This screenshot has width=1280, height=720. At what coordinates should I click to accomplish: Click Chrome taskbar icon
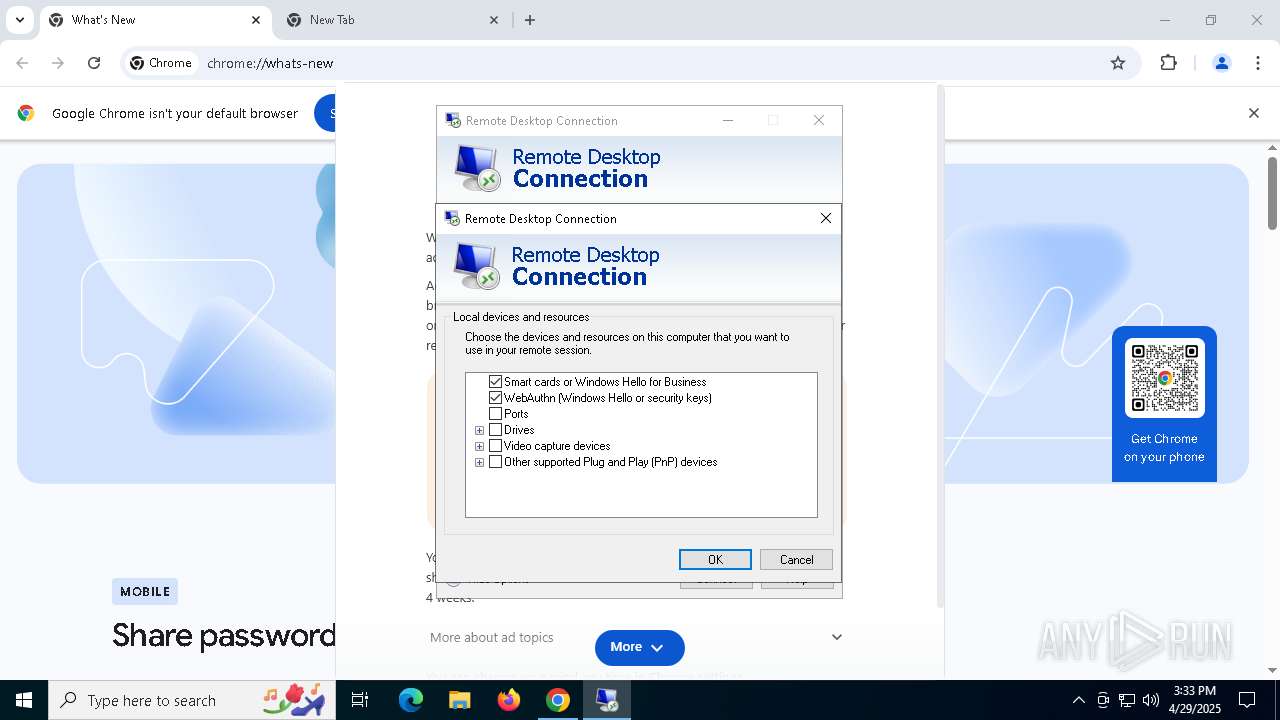(558, 700)
